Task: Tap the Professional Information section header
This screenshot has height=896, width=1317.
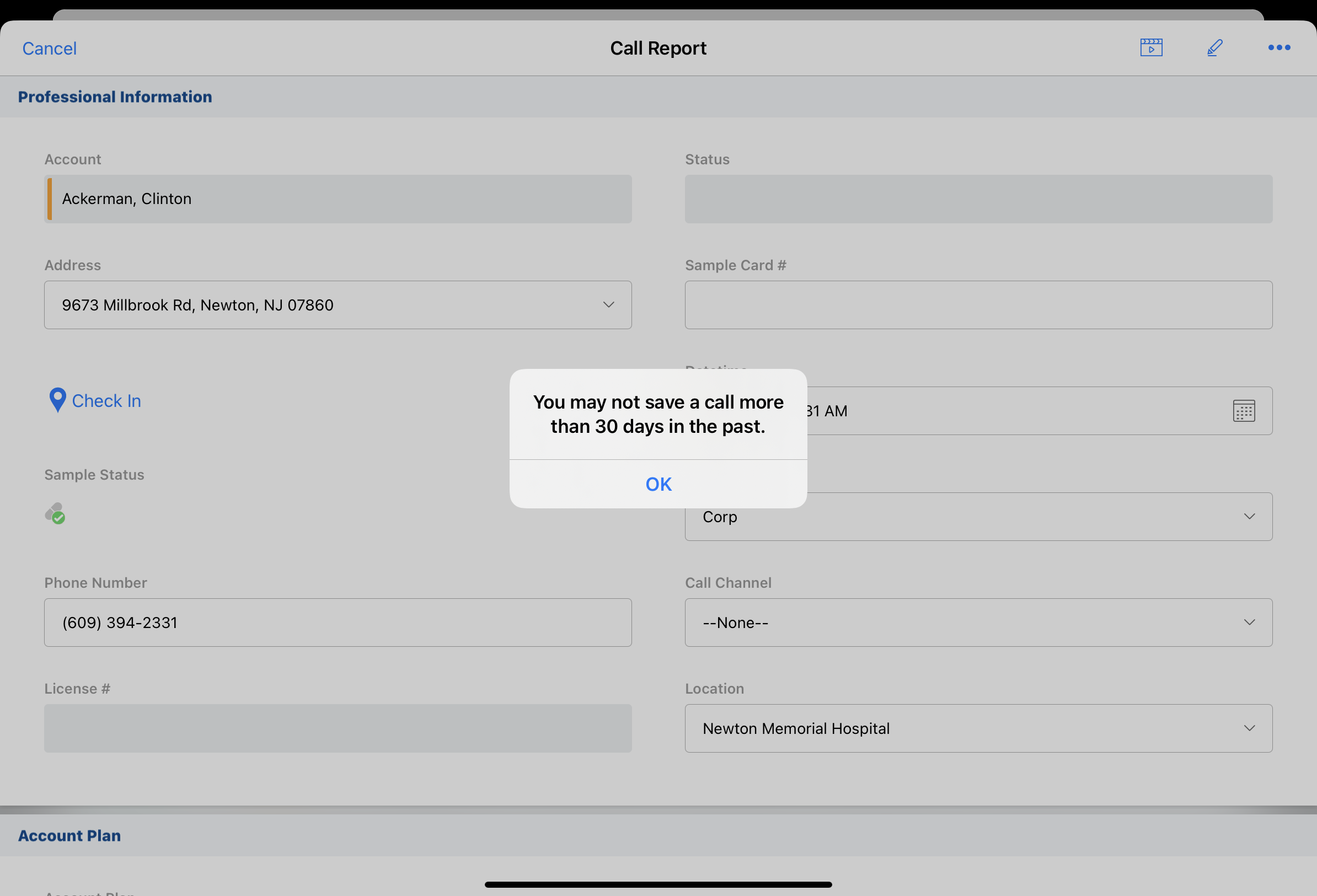Action: point(115,97)
